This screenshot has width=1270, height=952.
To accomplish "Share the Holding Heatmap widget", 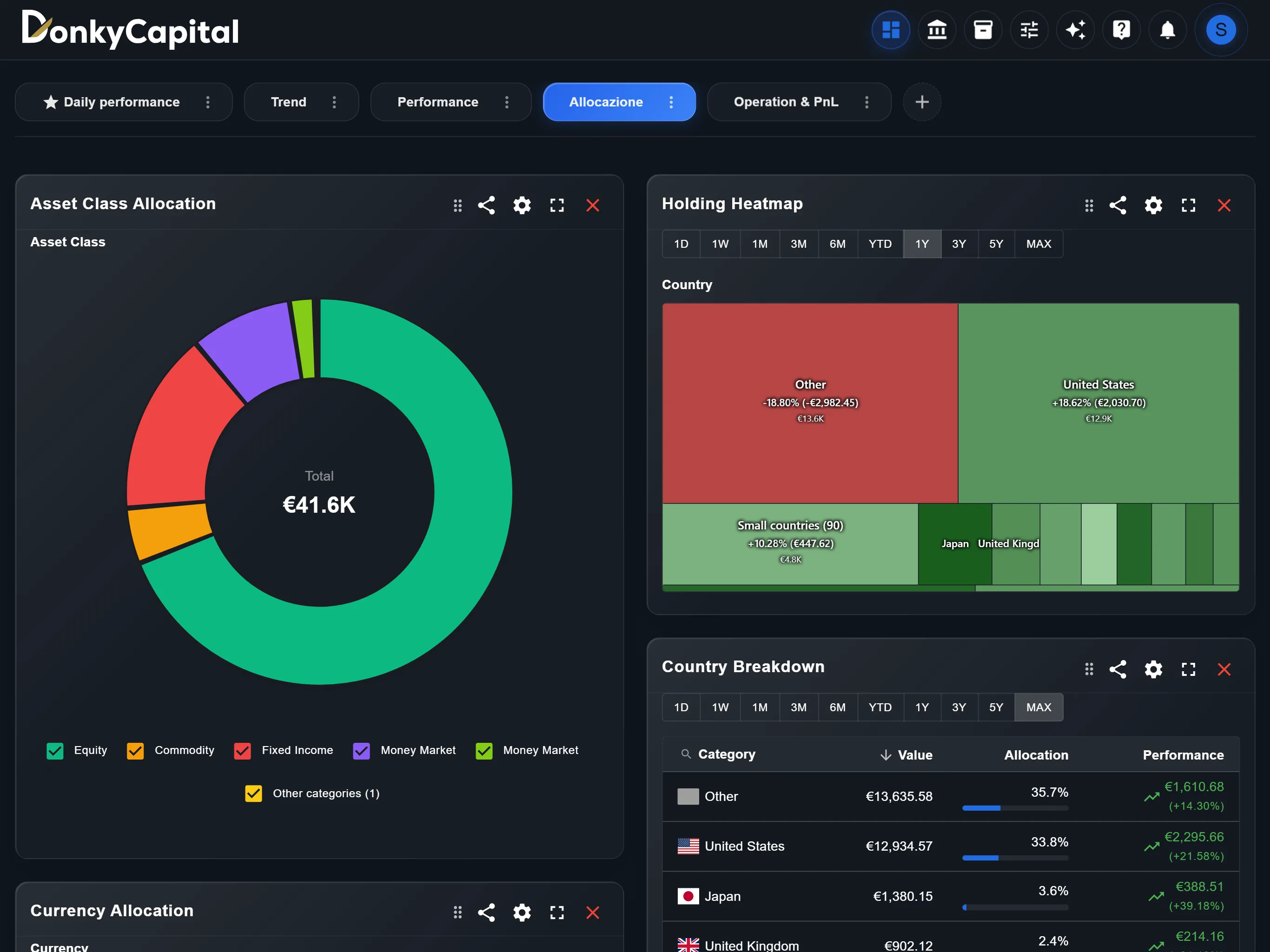I will 1118,205.
